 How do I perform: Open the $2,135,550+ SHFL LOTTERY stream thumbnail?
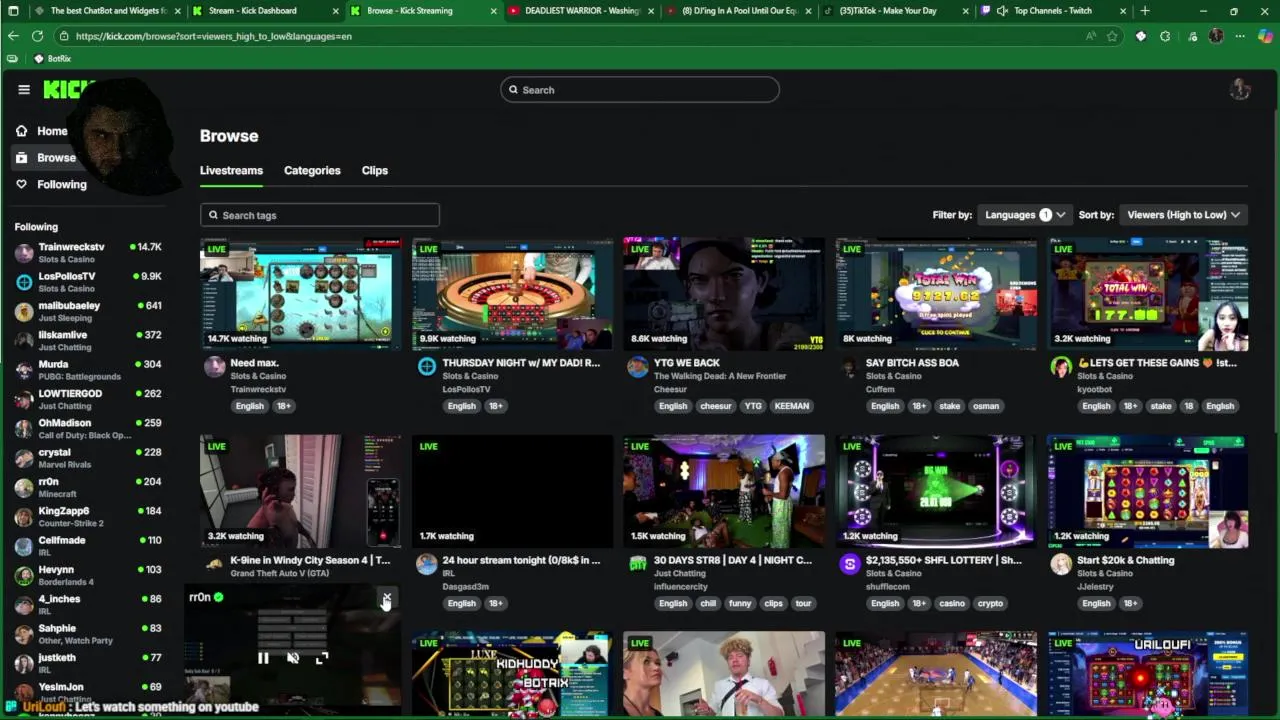pos(936,491)
